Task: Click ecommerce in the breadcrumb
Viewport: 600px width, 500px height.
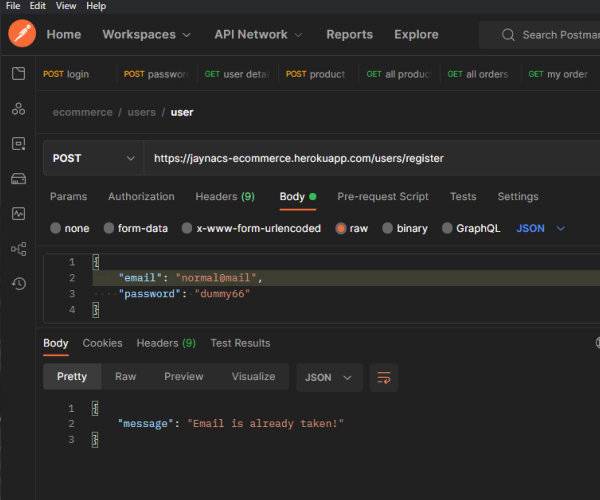Action: 83,112
